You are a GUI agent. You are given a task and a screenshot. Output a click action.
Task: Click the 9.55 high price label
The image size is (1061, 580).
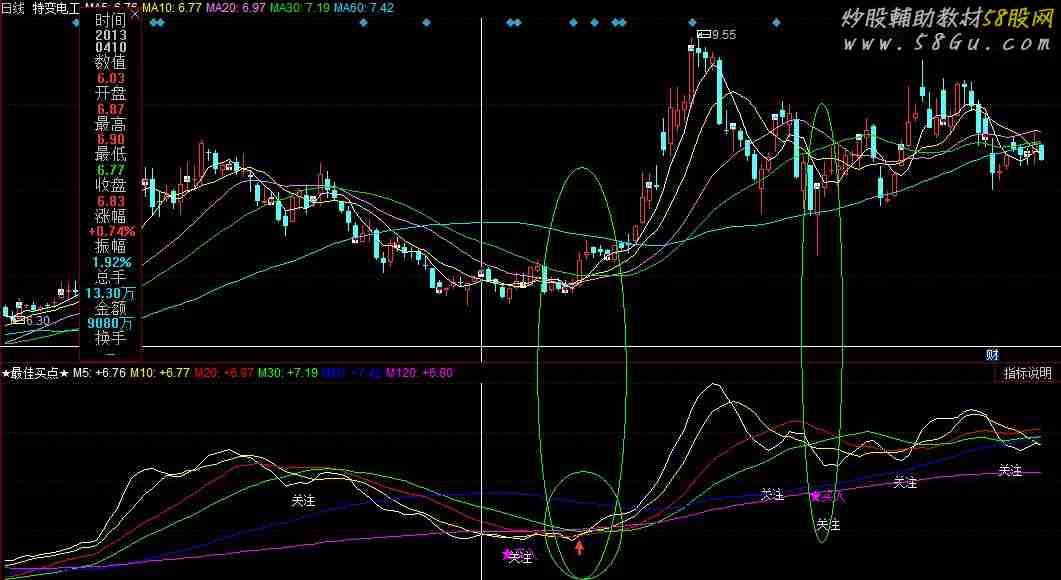click(723, 35)
